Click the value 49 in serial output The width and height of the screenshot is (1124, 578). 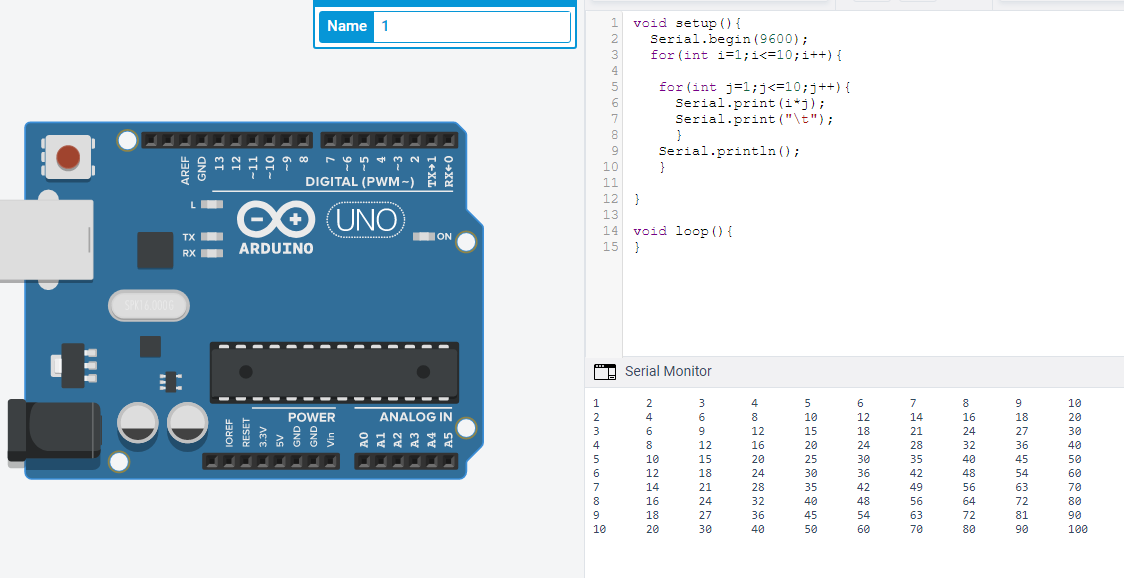pos(916,487)
